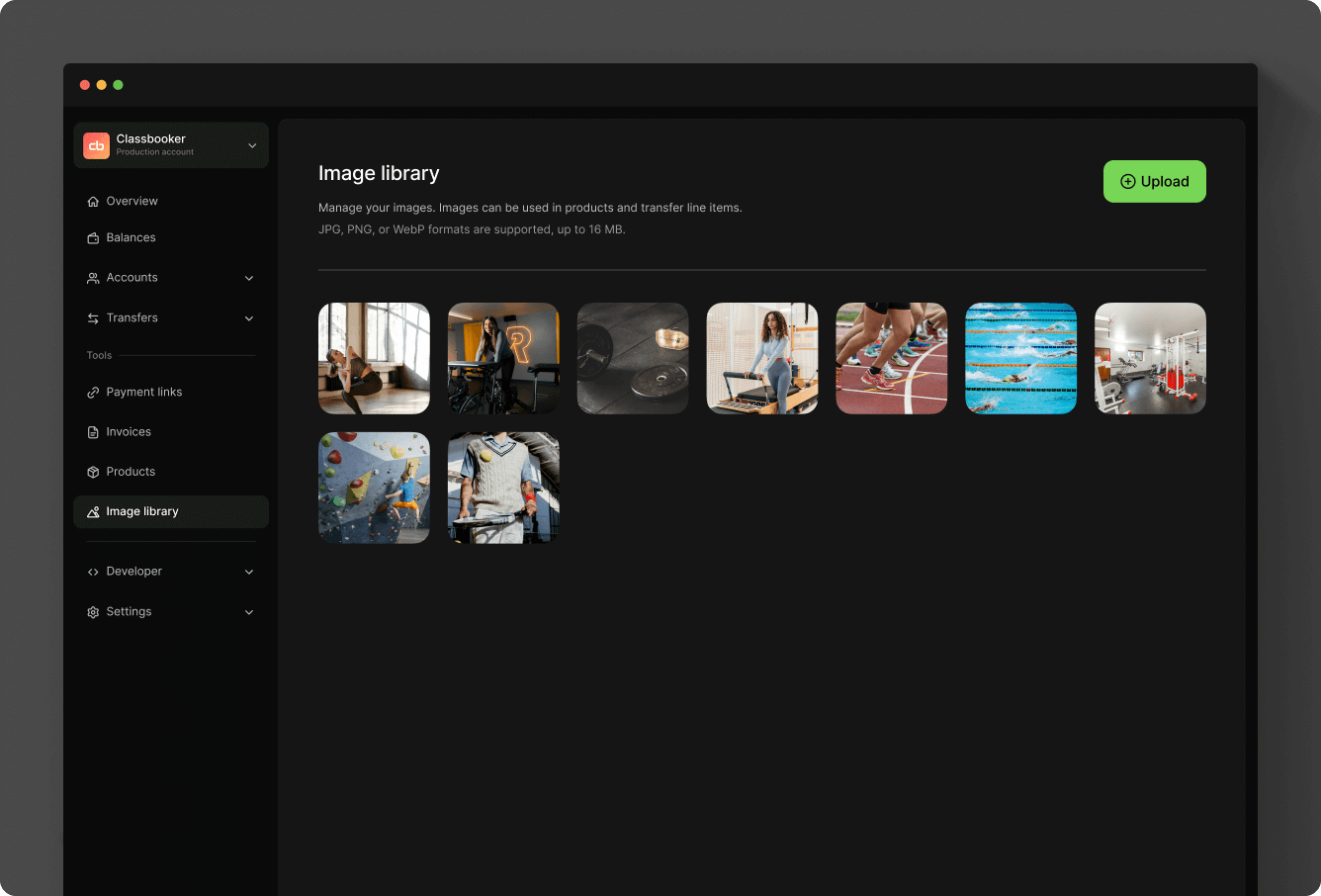Screen dimensions: 1321x896
Task: Select Products in the sidebar
Action: (130, 472)
